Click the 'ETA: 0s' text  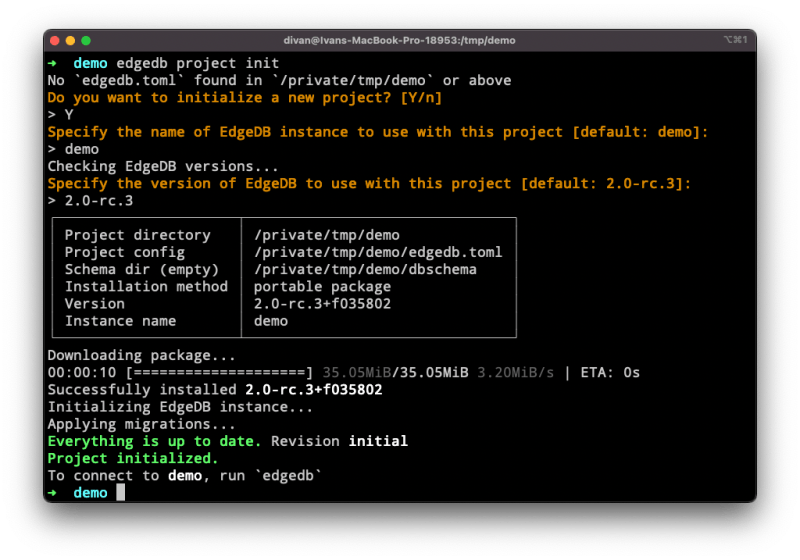coord(610,373)
